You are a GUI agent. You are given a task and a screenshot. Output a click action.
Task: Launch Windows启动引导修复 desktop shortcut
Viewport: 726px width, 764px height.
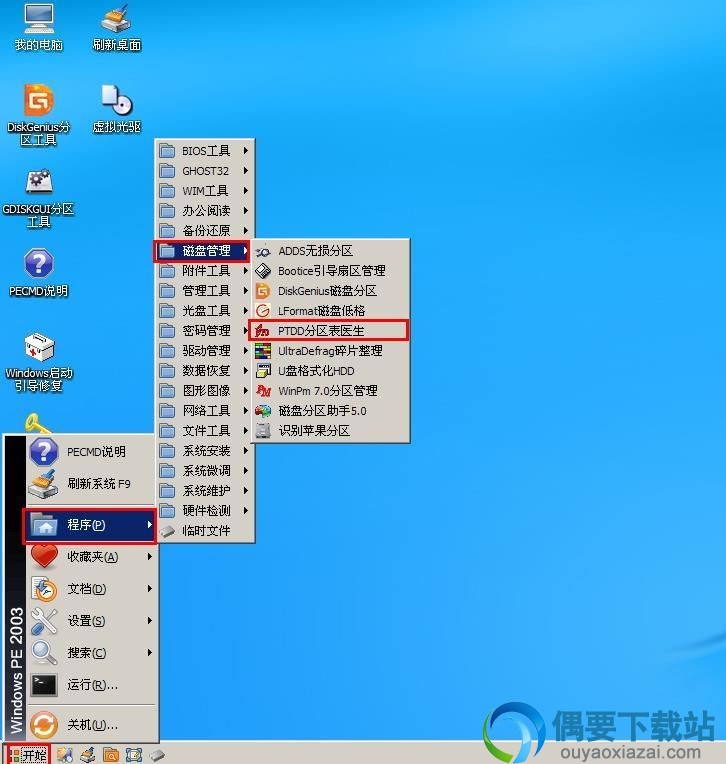[x=38, y=363]
